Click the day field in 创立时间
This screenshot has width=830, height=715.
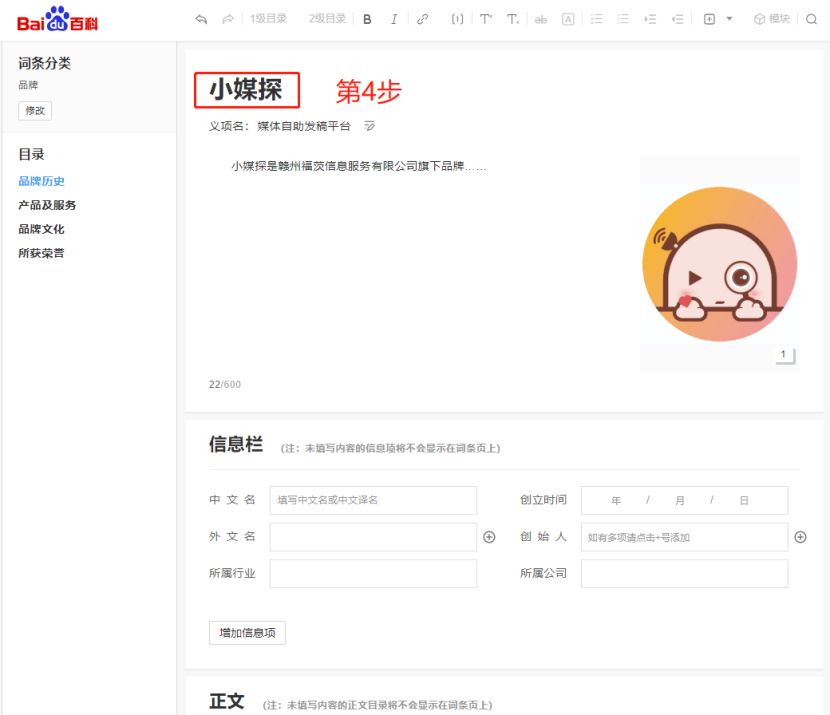pos(744,500)
